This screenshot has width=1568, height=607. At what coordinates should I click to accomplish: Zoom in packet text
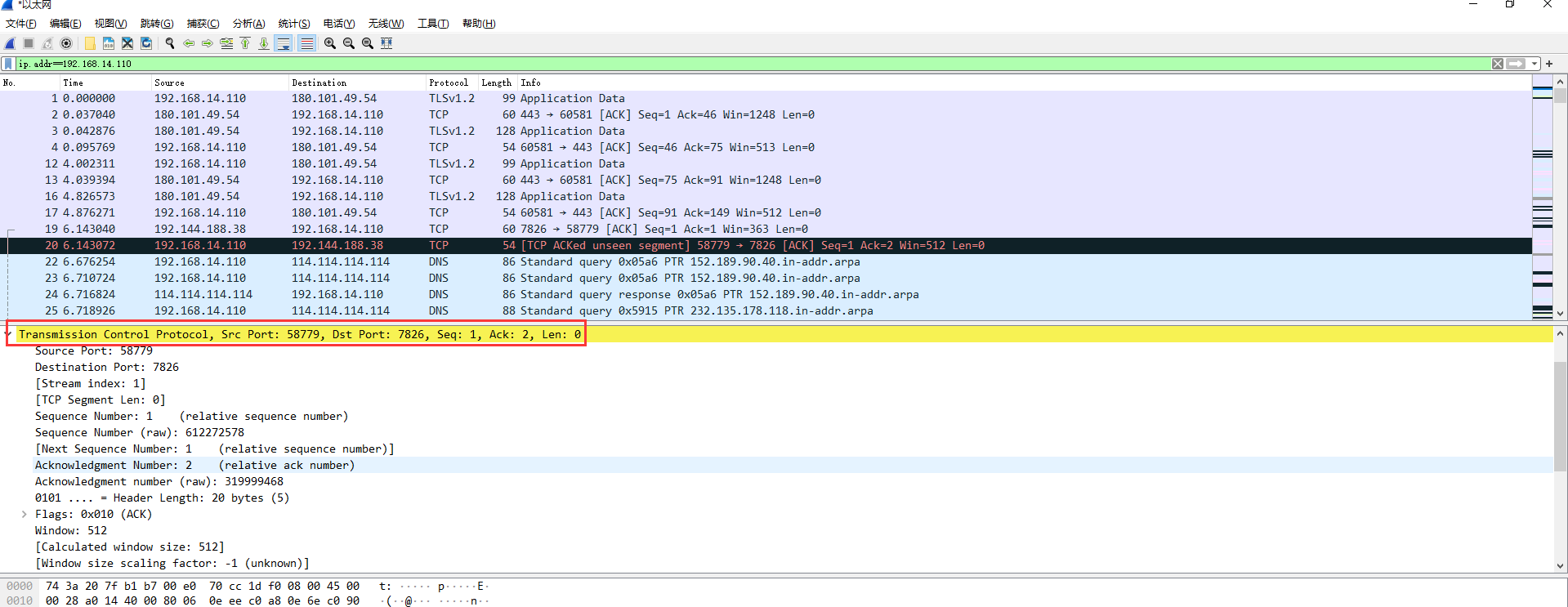[x=330, y=43]
